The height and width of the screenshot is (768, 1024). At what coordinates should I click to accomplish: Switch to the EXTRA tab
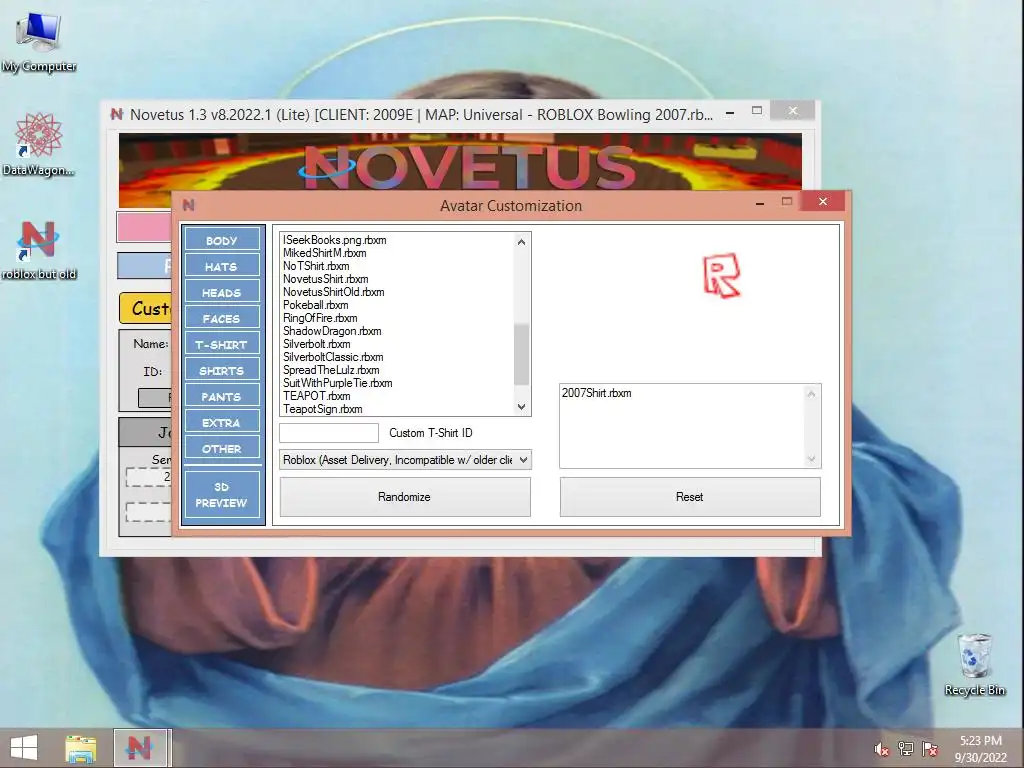[x=222, y=423]
